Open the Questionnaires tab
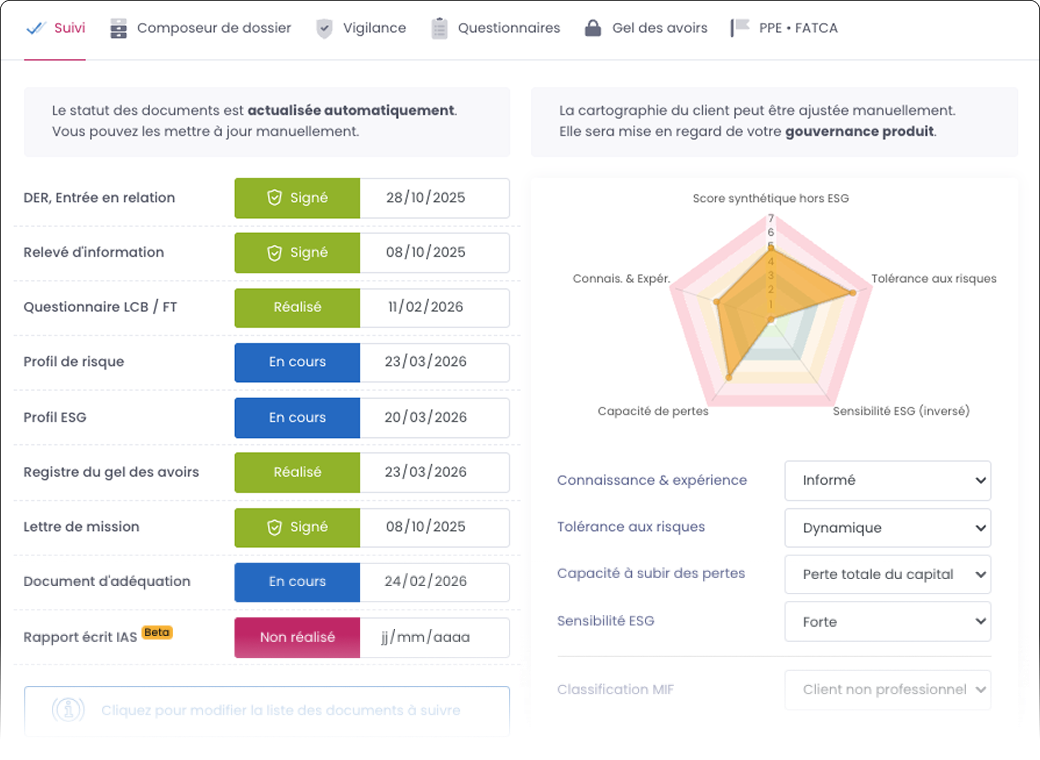Image resolution: width=1040 pixels, height=760 pixels. coord(508,28)
